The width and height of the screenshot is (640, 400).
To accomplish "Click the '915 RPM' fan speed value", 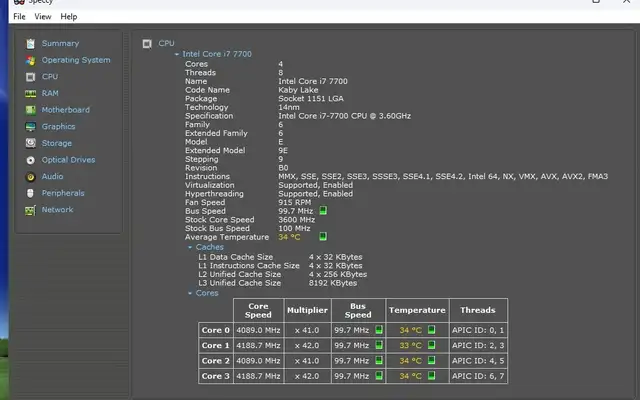I will tap(295, 202).
